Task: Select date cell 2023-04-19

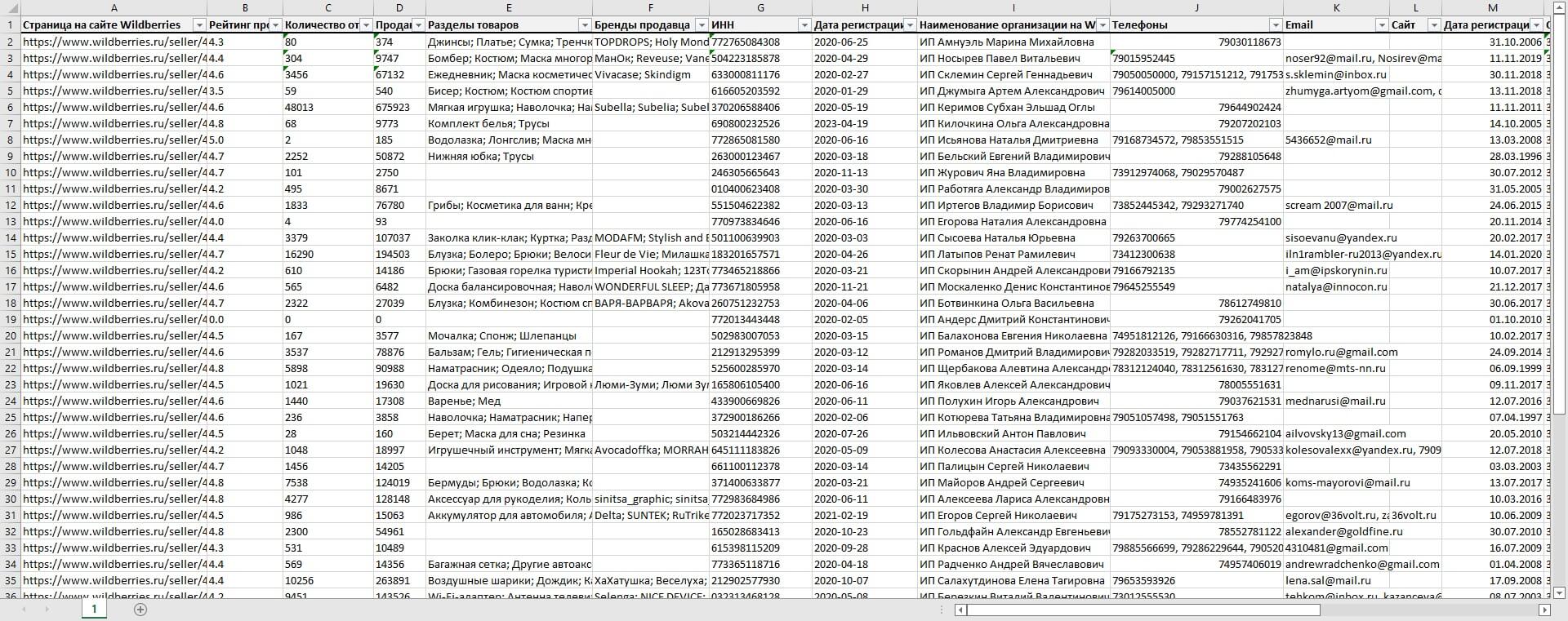Action: tap(865, 123)
